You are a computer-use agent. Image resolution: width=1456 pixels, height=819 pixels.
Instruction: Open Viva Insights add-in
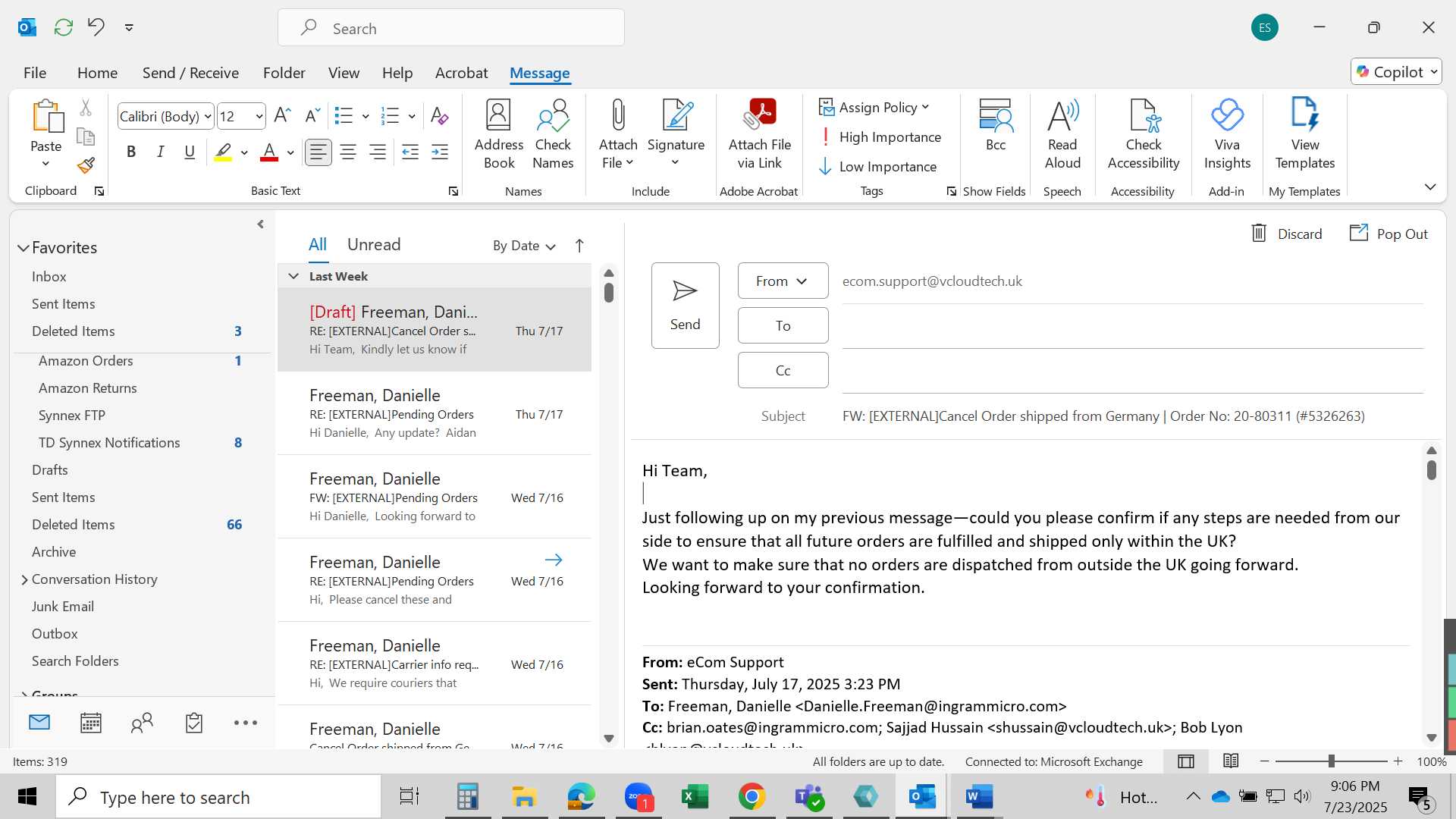coord(1227,135)
